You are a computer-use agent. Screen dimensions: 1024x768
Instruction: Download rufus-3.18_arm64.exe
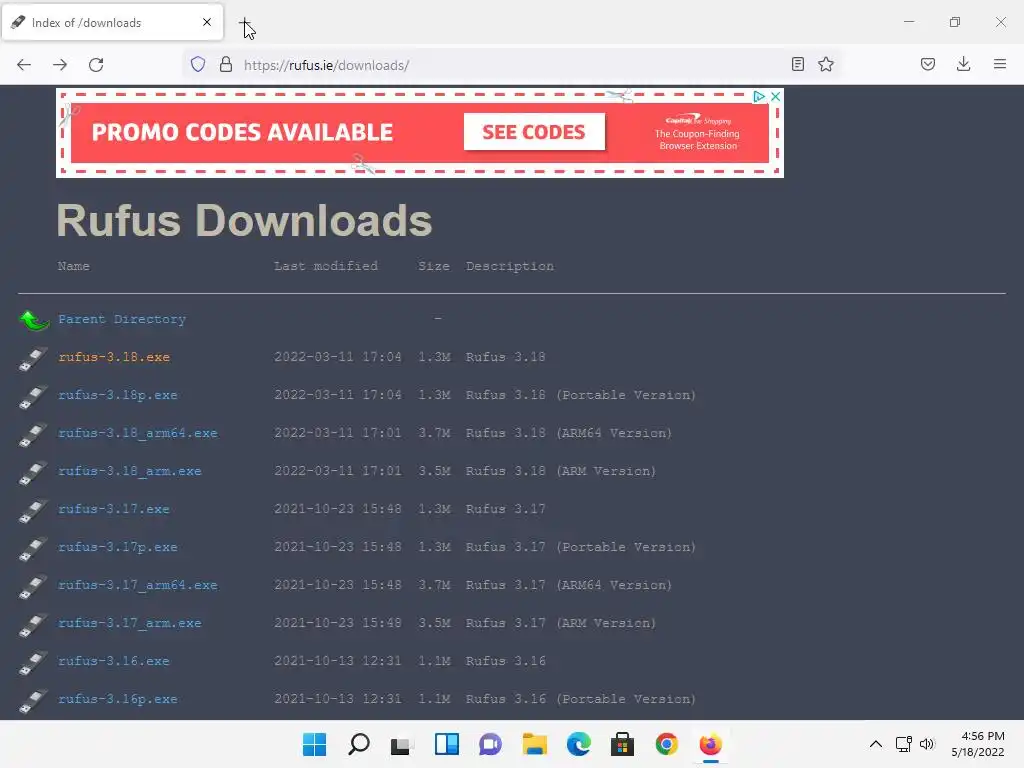138,433
